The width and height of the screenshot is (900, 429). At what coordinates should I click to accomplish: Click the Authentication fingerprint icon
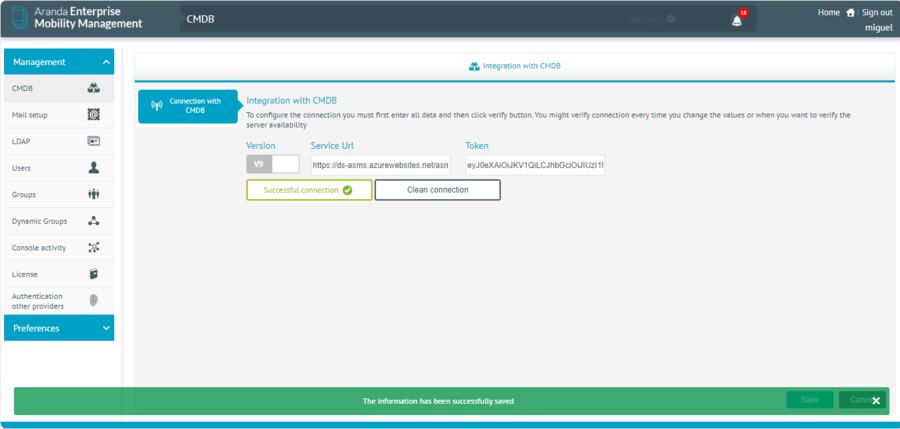point(94,300)
